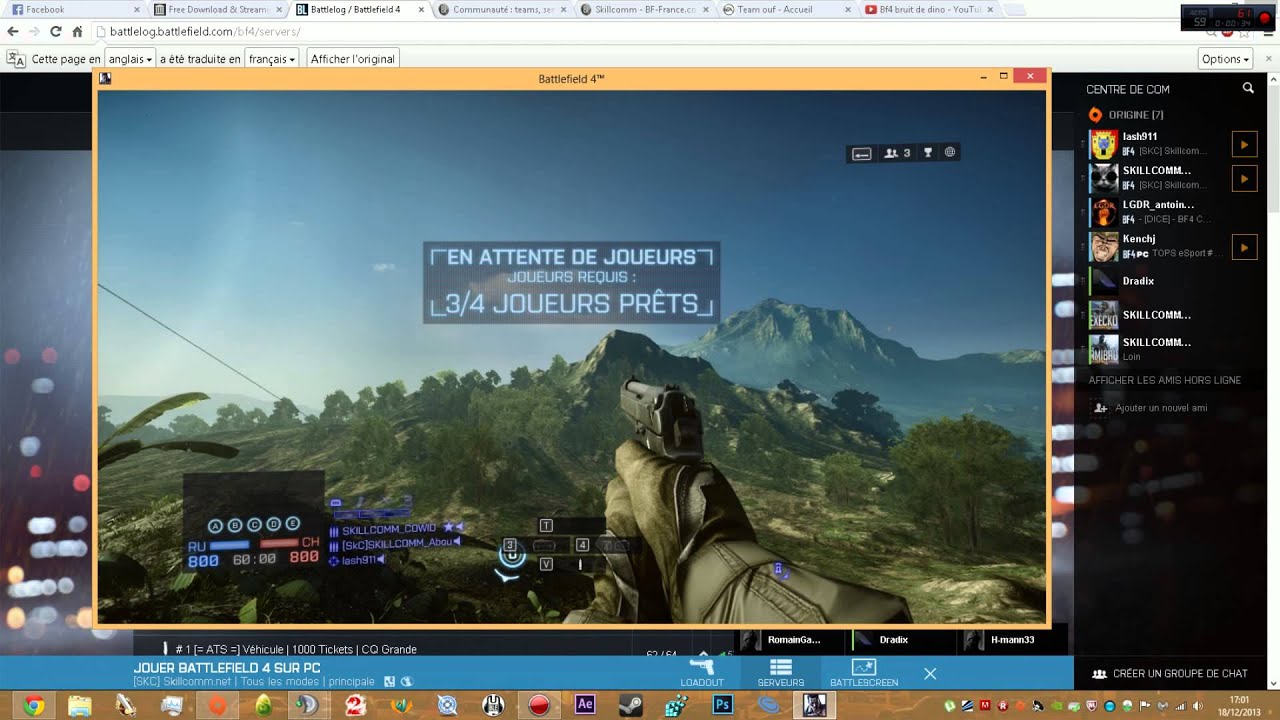Open Steam from the taskbar
Viewport: 1280px width, 720px height.
[631, 705]
